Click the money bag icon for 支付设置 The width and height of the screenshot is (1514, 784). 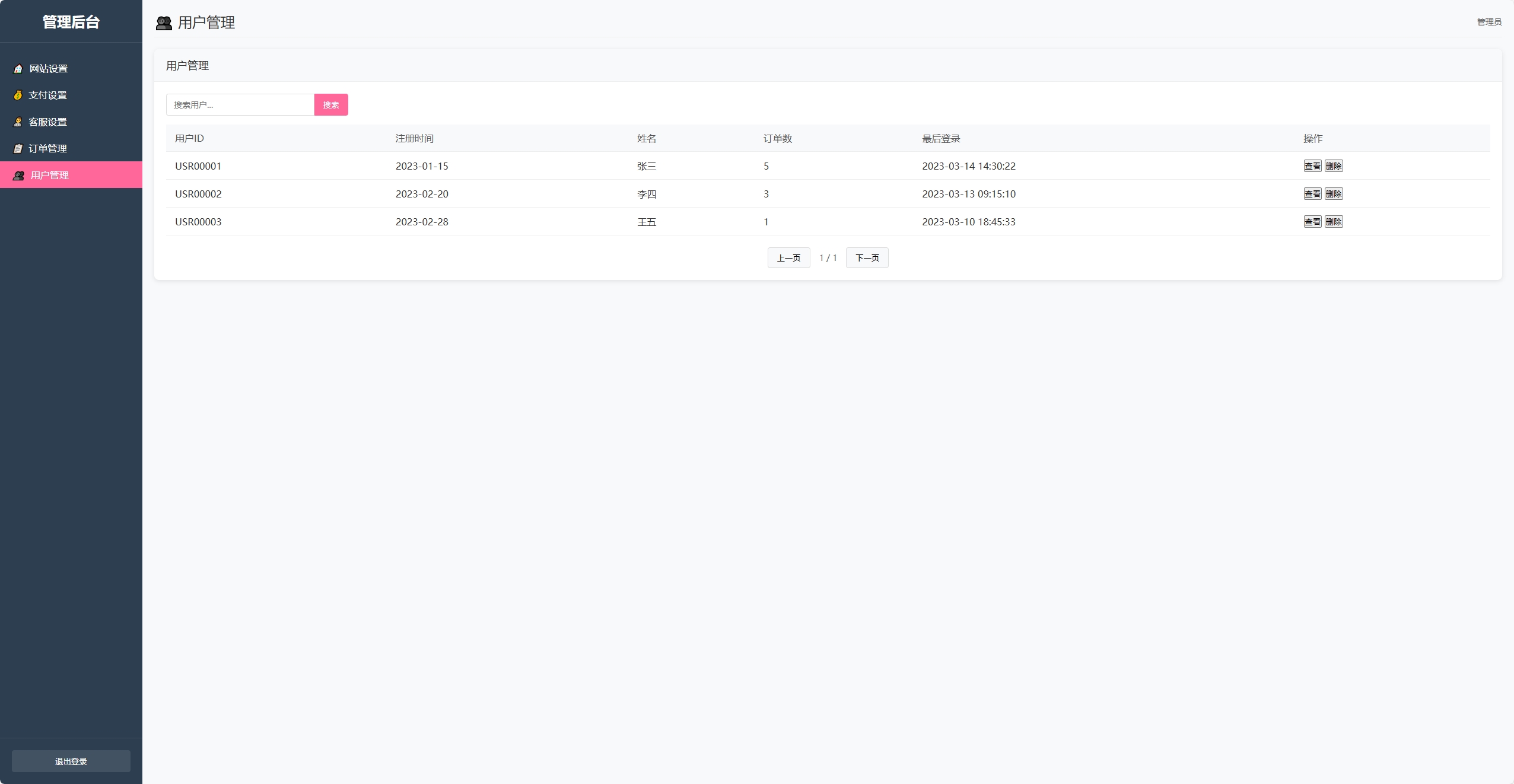click(x=18, y=95)
